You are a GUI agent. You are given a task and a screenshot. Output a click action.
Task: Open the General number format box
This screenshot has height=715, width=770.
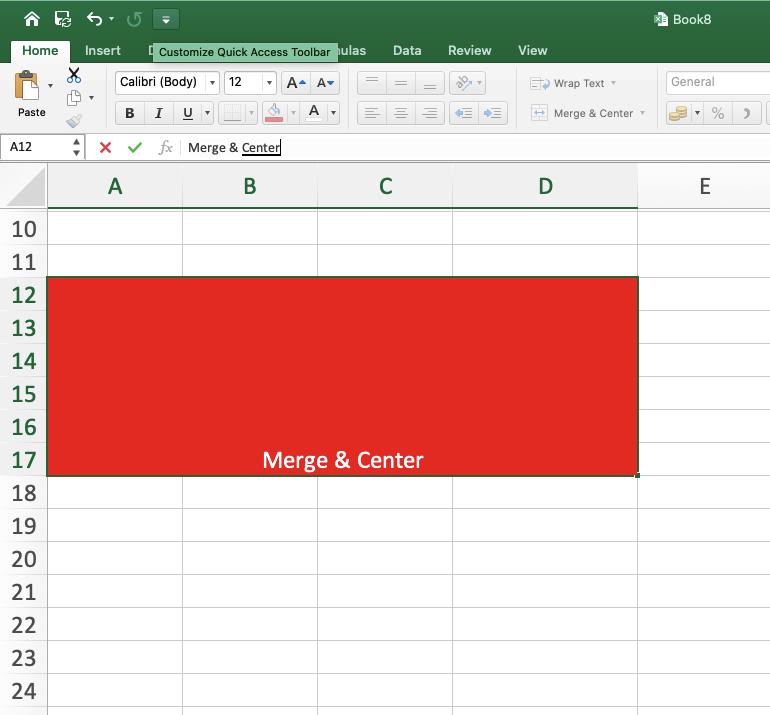[x=717, y=82]
